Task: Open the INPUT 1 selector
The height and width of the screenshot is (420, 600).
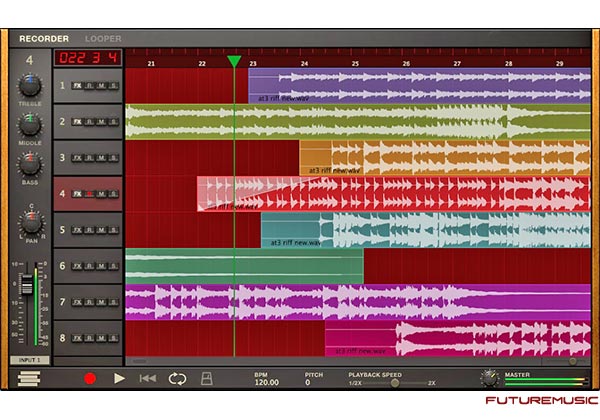Action: (30, 360)
